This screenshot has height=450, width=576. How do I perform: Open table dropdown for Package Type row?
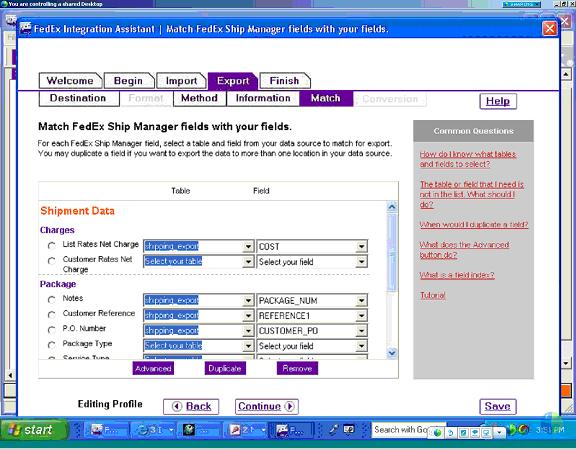tap(248, 346)
